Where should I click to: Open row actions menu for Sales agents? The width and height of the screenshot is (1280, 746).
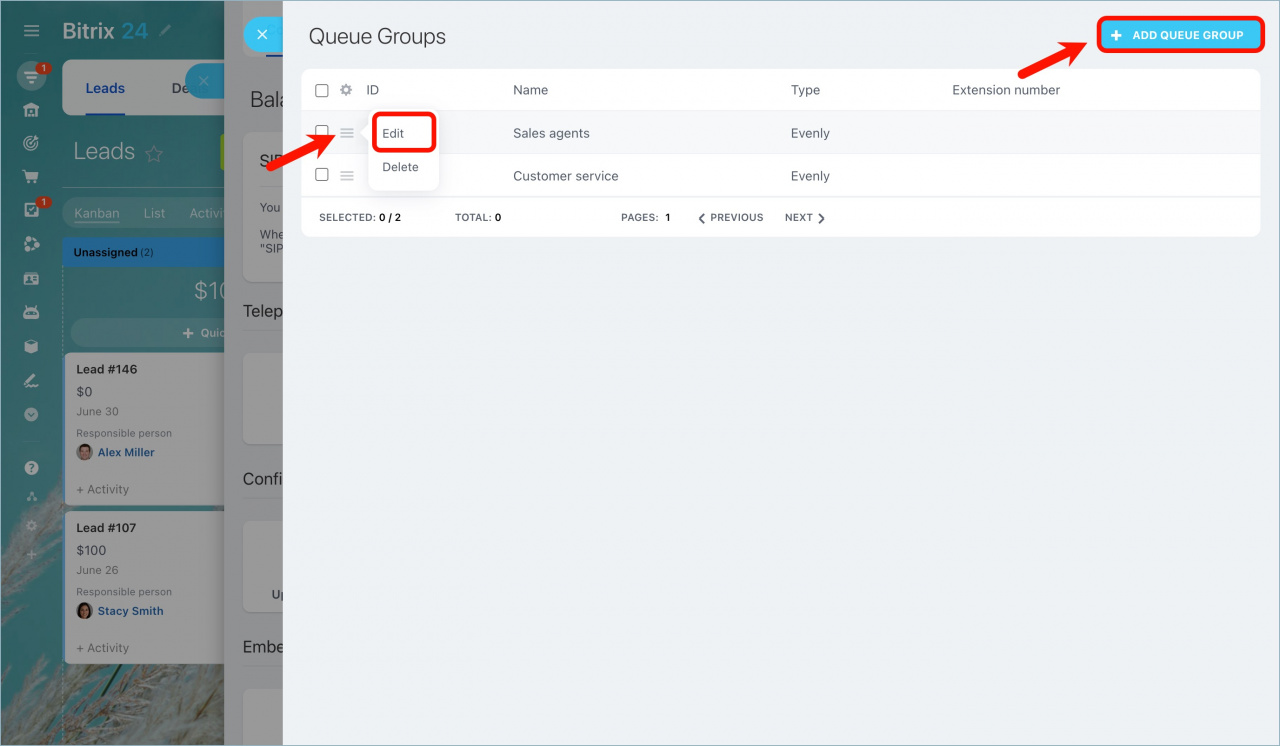[x=347, y=133]
